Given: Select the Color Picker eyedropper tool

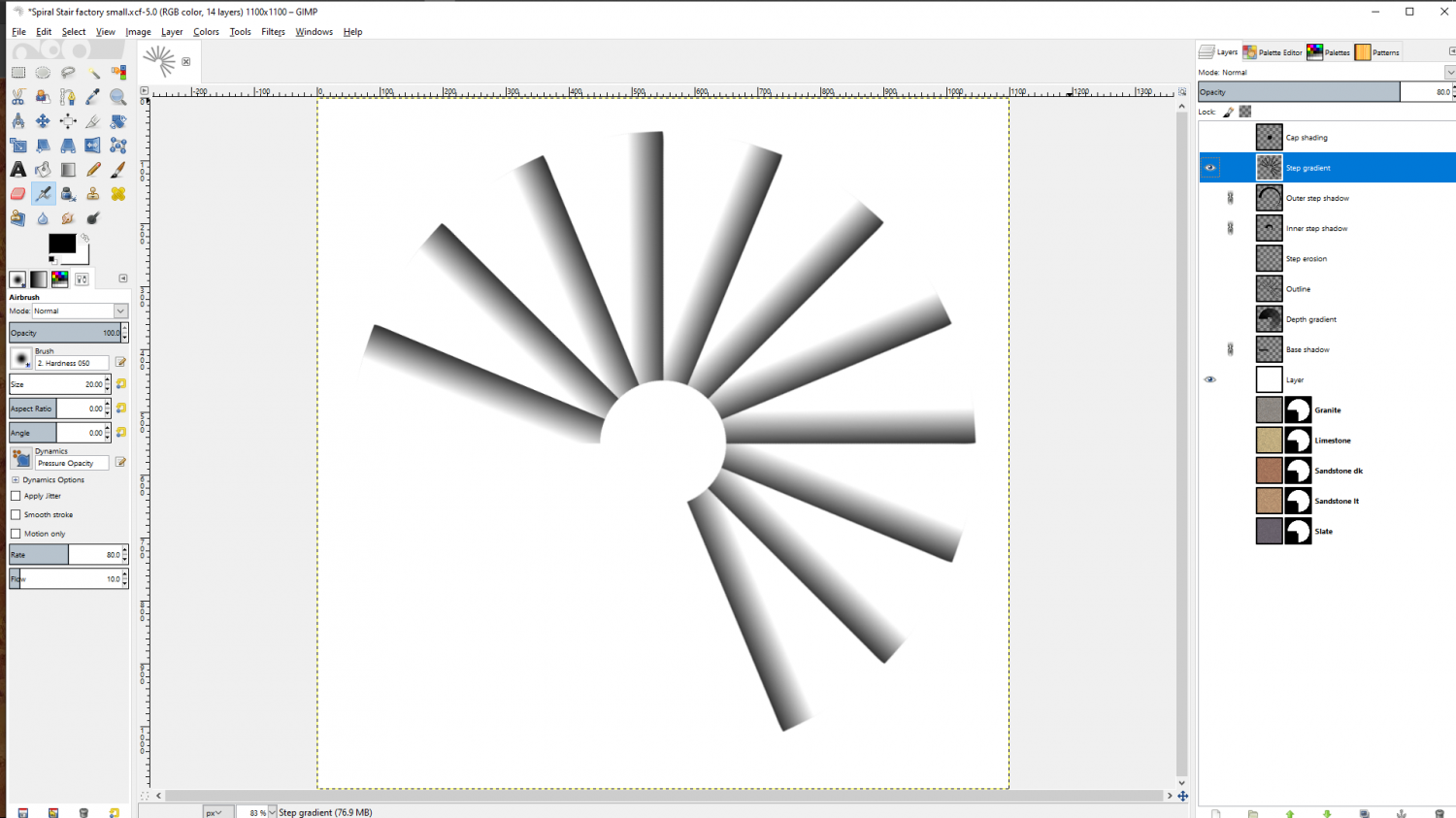Looking at the screenshot, I should point(93,97).
